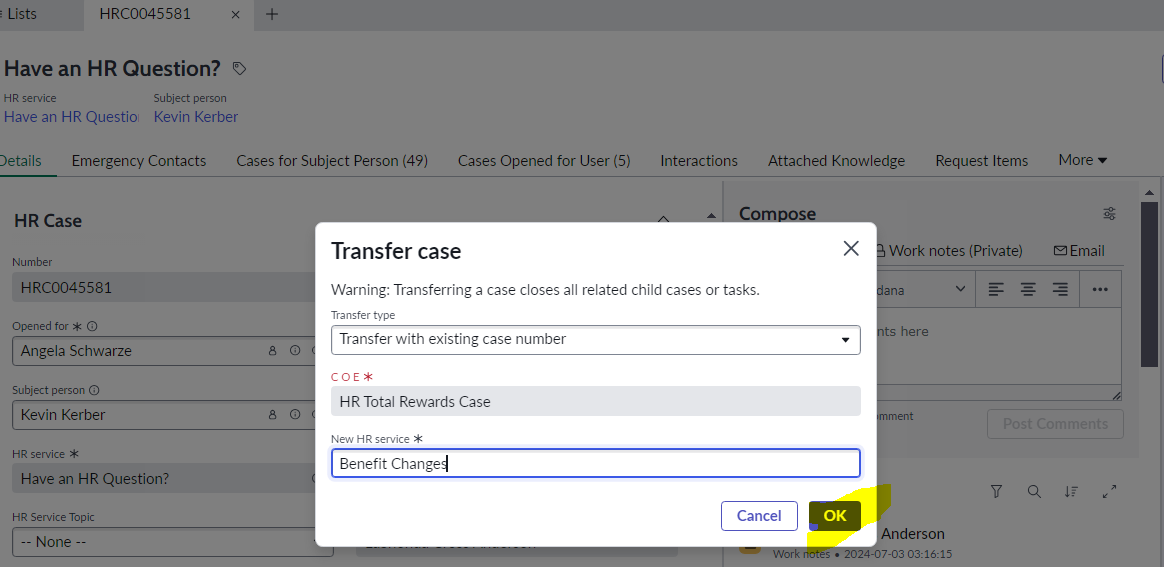The image size is (1164, 567).
Task: Expand the More tabs menu
Action: point(1082,160)
